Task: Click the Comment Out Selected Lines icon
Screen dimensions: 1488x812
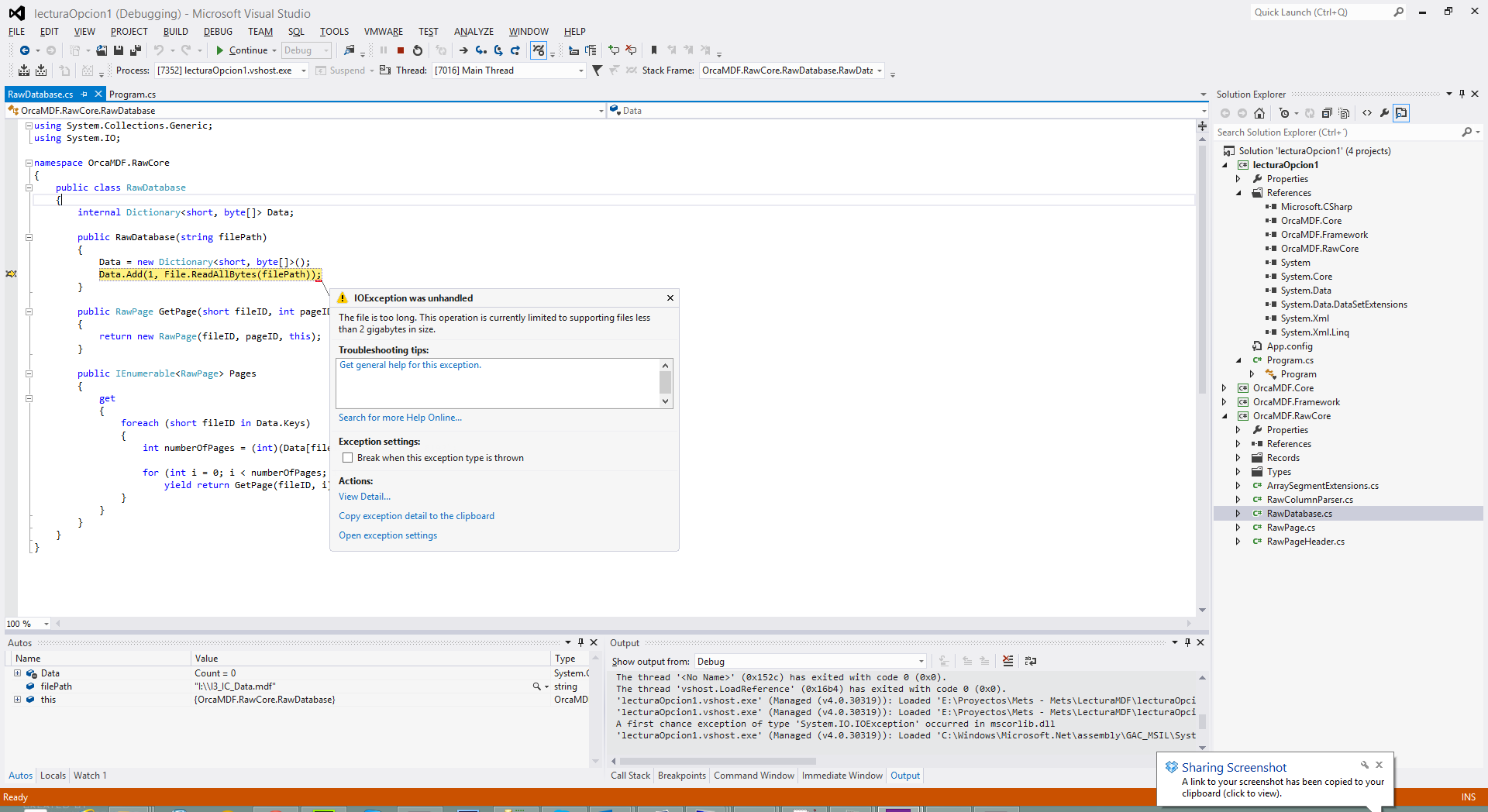Action: click(x=614, y=50)
